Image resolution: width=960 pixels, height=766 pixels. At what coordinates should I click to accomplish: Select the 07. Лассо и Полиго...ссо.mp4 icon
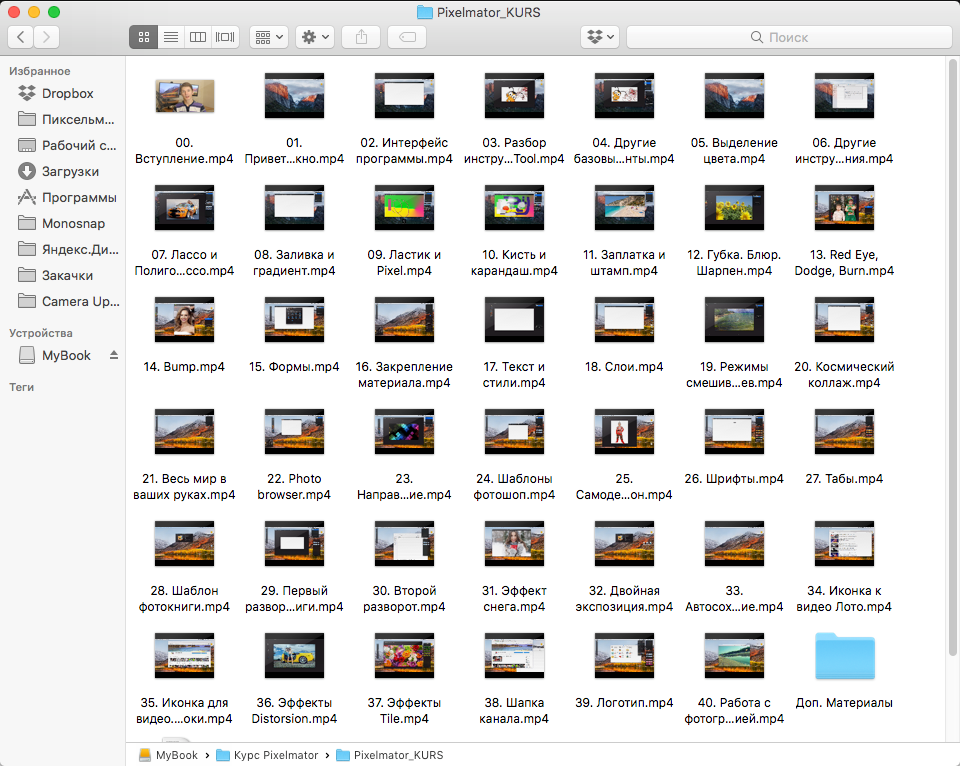184,208
